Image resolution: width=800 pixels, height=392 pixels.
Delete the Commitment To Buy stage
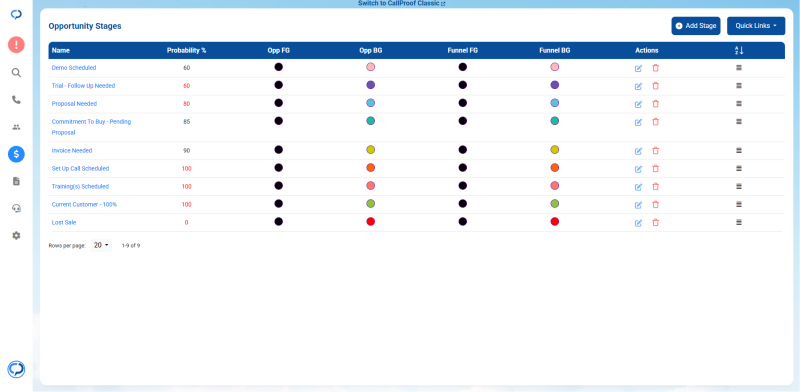[x=656, y=122]
